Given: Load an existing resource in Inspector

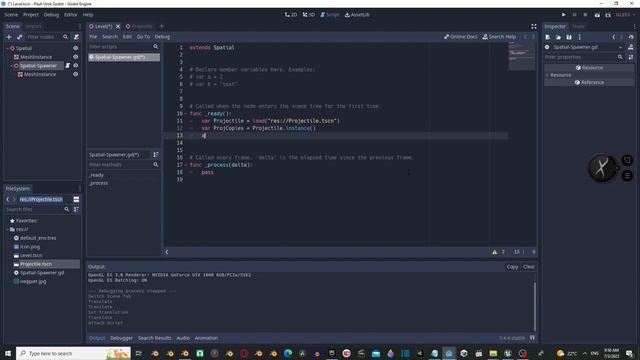Looking at the screenshot, I should coord(558,37).
